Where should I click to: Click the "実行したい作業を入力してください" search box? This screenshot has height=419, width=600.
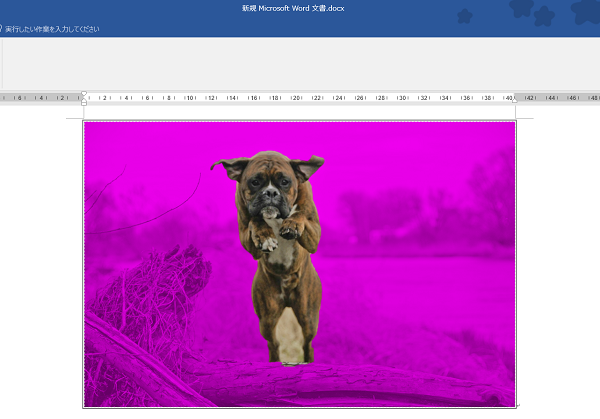52,29
